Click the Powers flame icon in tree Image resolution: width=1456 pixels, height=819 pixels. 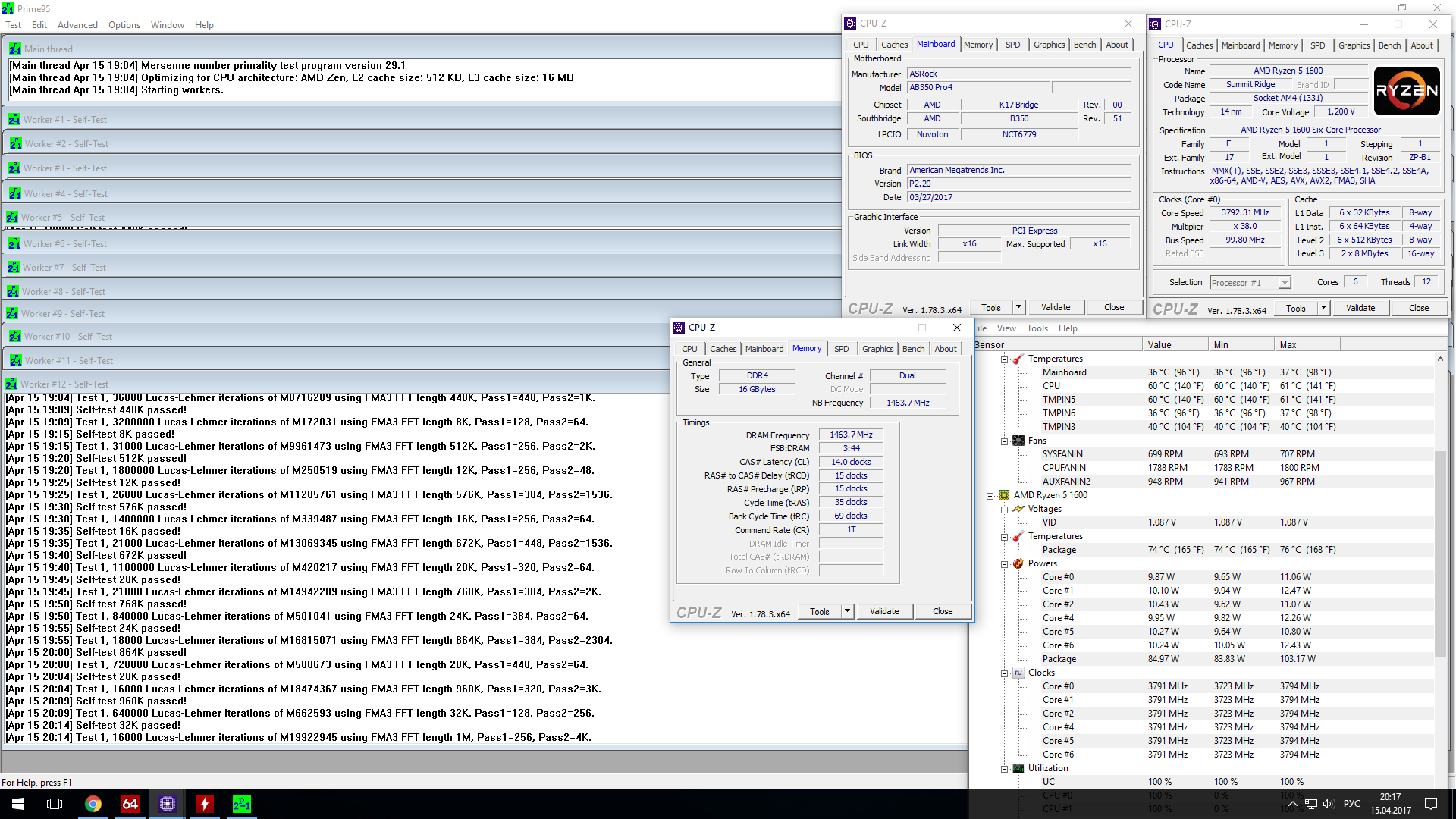click(1018, 563)
